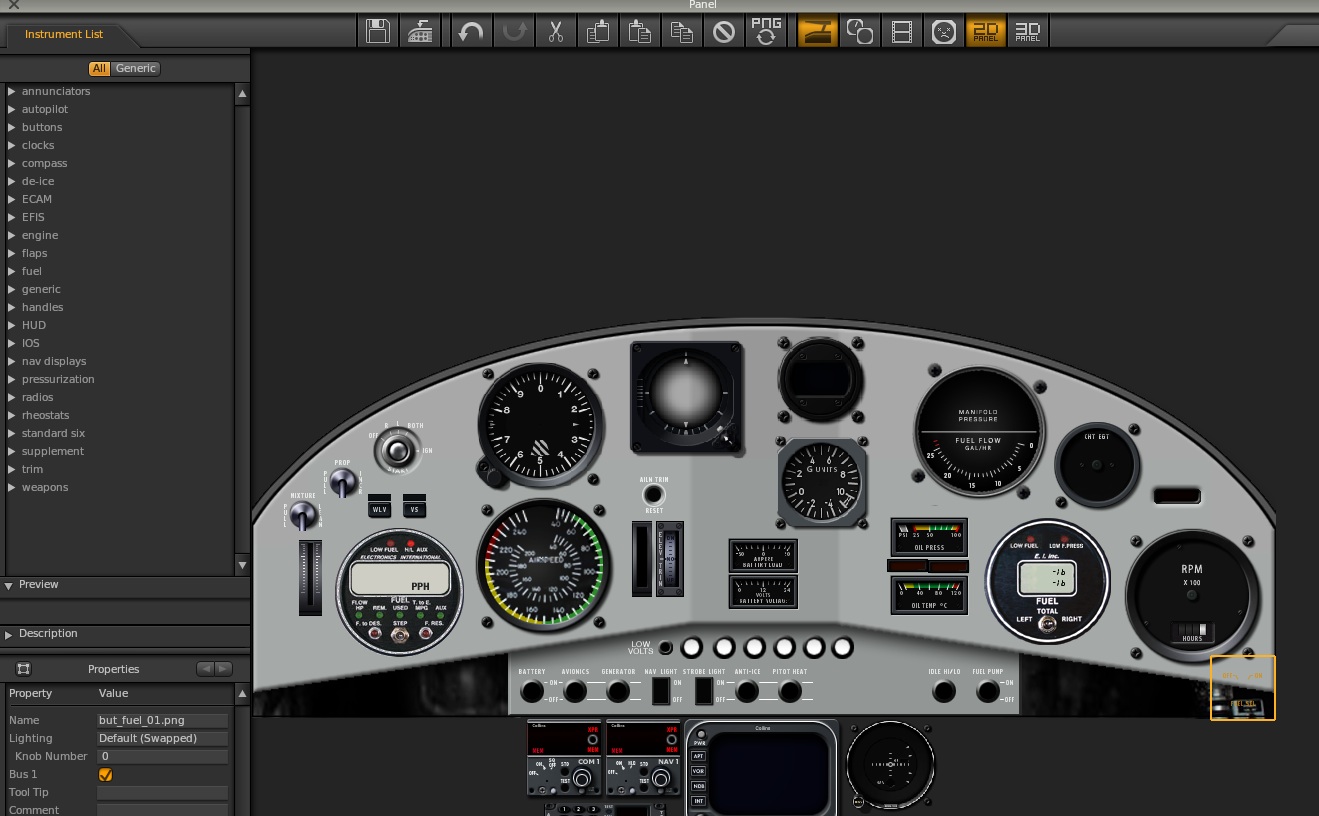Click the bounding-box icon beside Properties
The height and width of the screenshot is (816, 1319).
24,669
